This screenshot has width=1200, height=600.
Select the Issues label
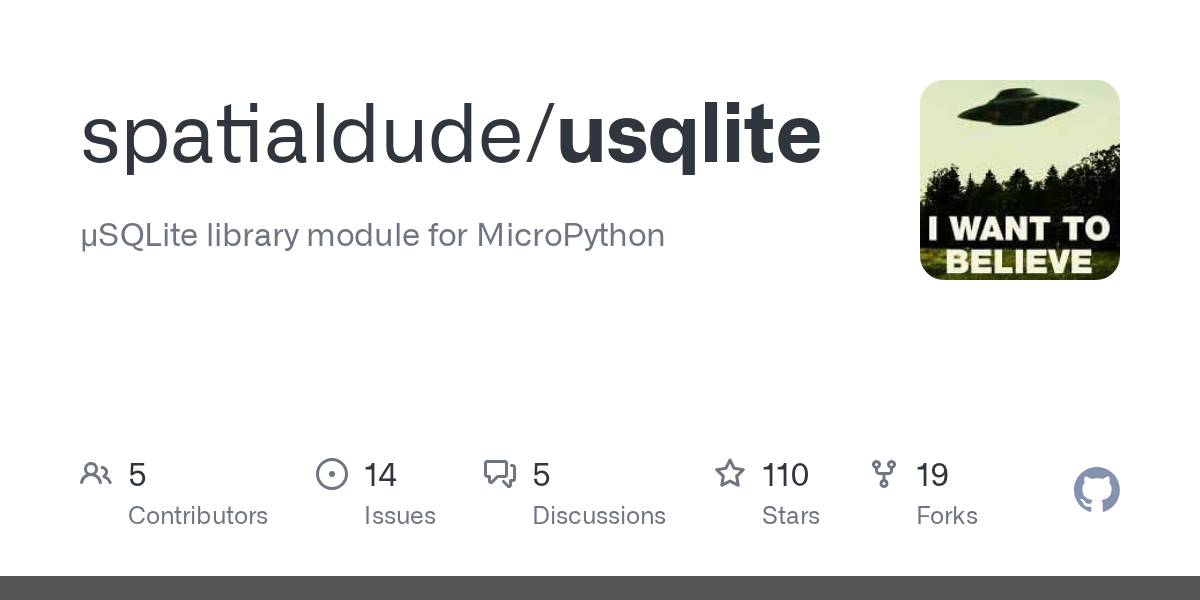click(x=400, y=516)
